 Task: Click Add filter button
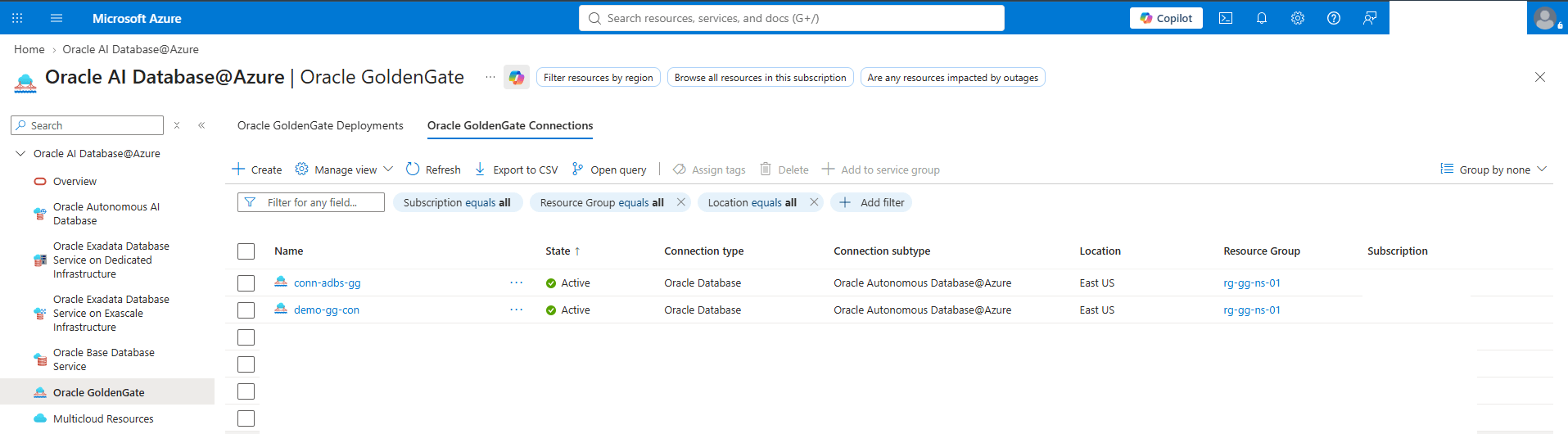(x=871, y=202)
